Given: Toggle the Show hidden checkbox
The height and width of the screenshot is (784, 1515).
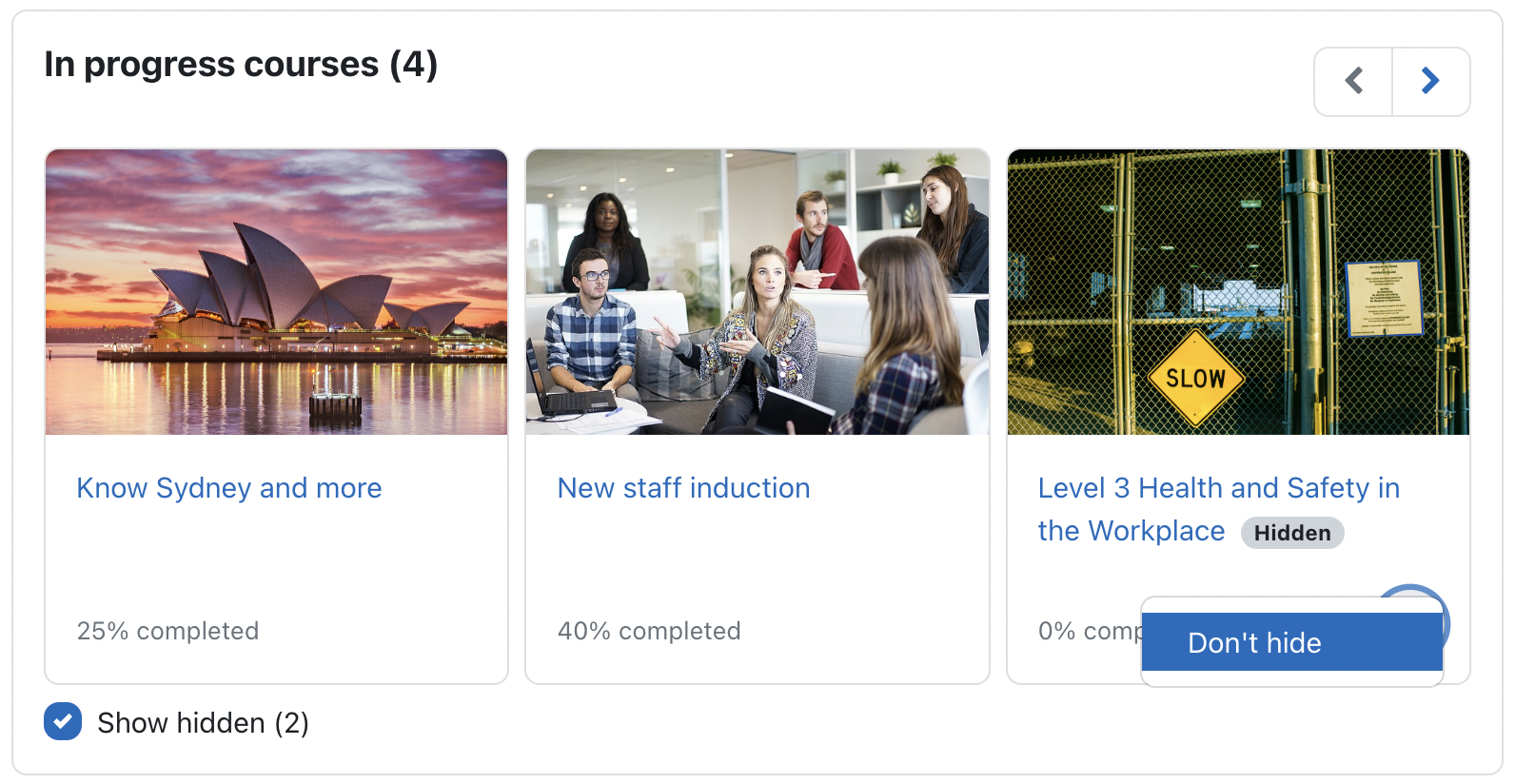Looking at the screenshot, I should (63, 722).
